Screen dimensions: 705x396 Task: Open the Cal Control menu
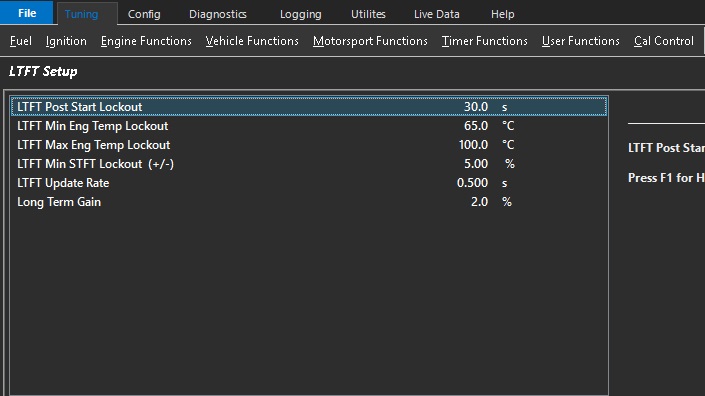(664, 41)
